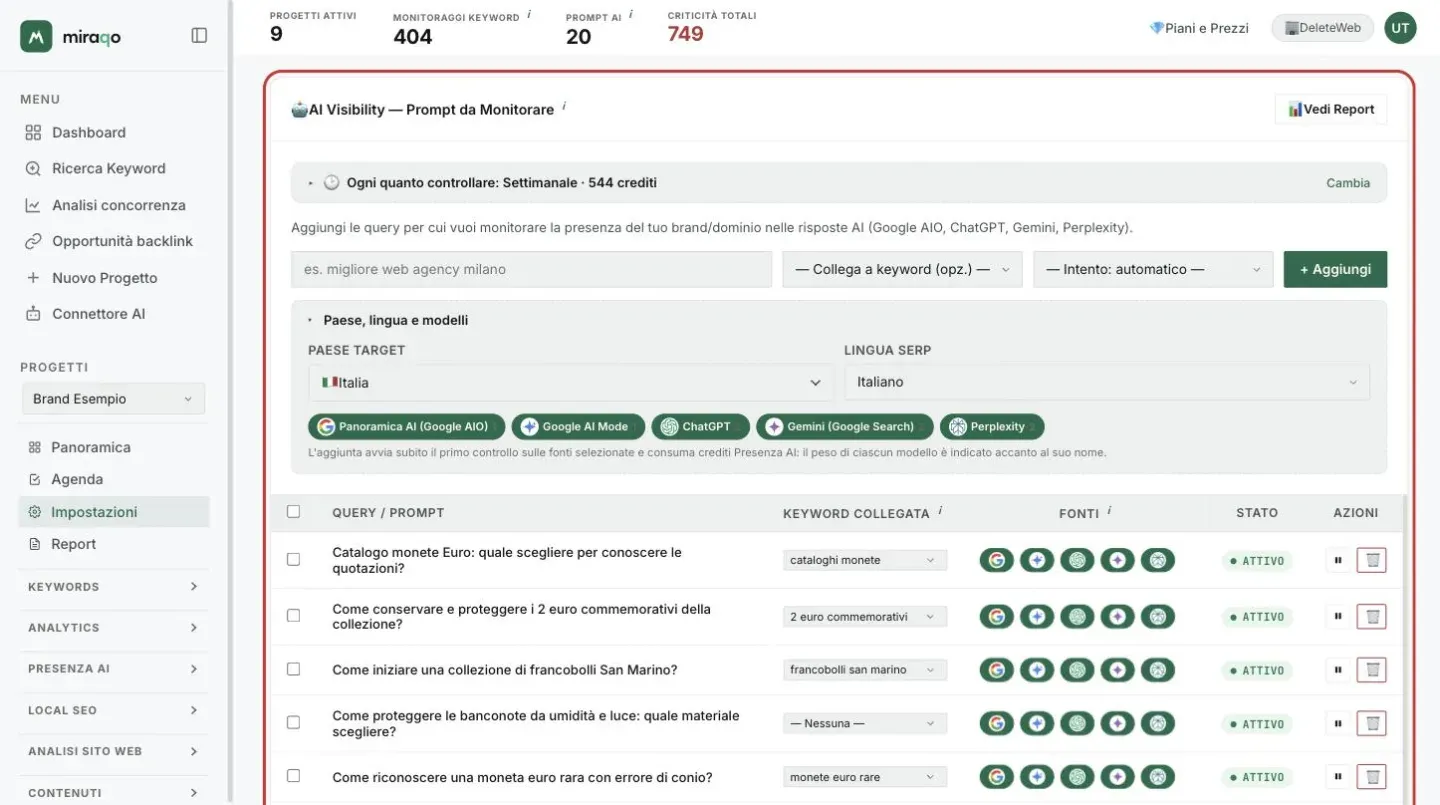Delete the Catalogo monete Euro query
This screenshot has height=805, width=1440.
coord(1372,560)
